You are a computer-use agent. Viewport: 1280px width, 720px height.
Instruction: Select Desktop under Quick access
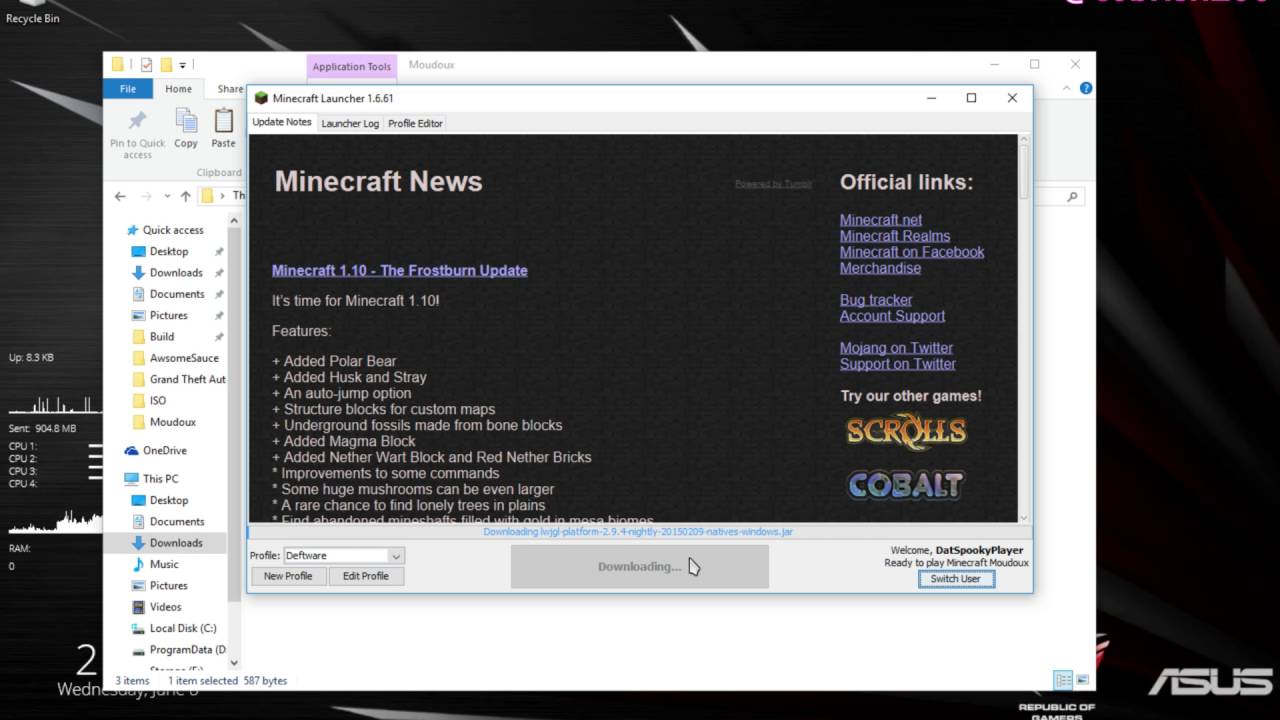pos(168,251)
